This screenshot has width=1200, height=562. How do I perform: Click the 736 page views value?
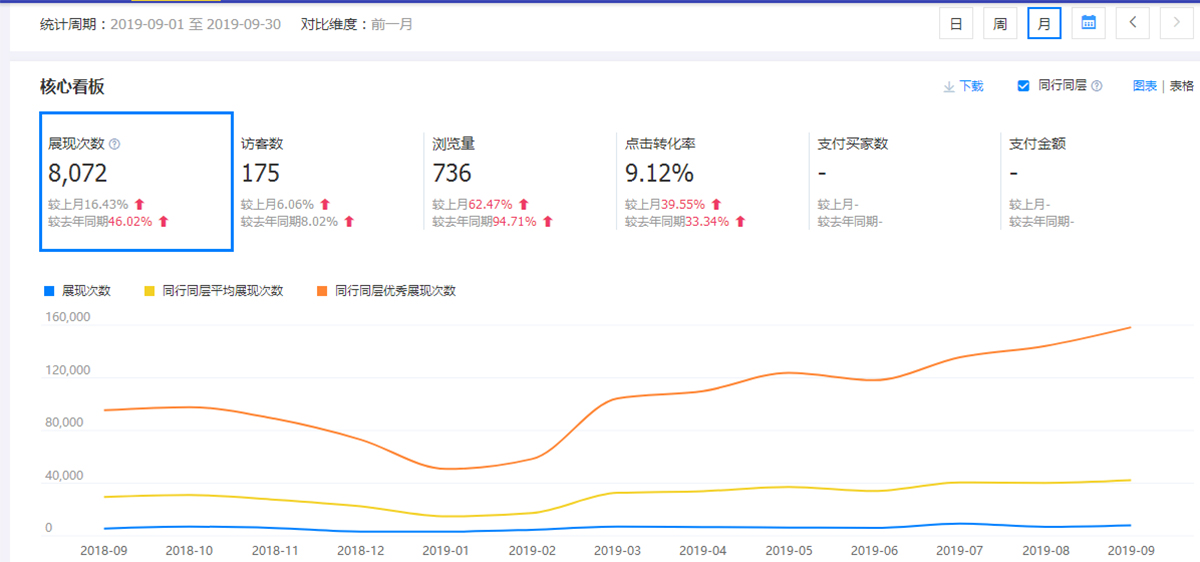coord(452,174)
